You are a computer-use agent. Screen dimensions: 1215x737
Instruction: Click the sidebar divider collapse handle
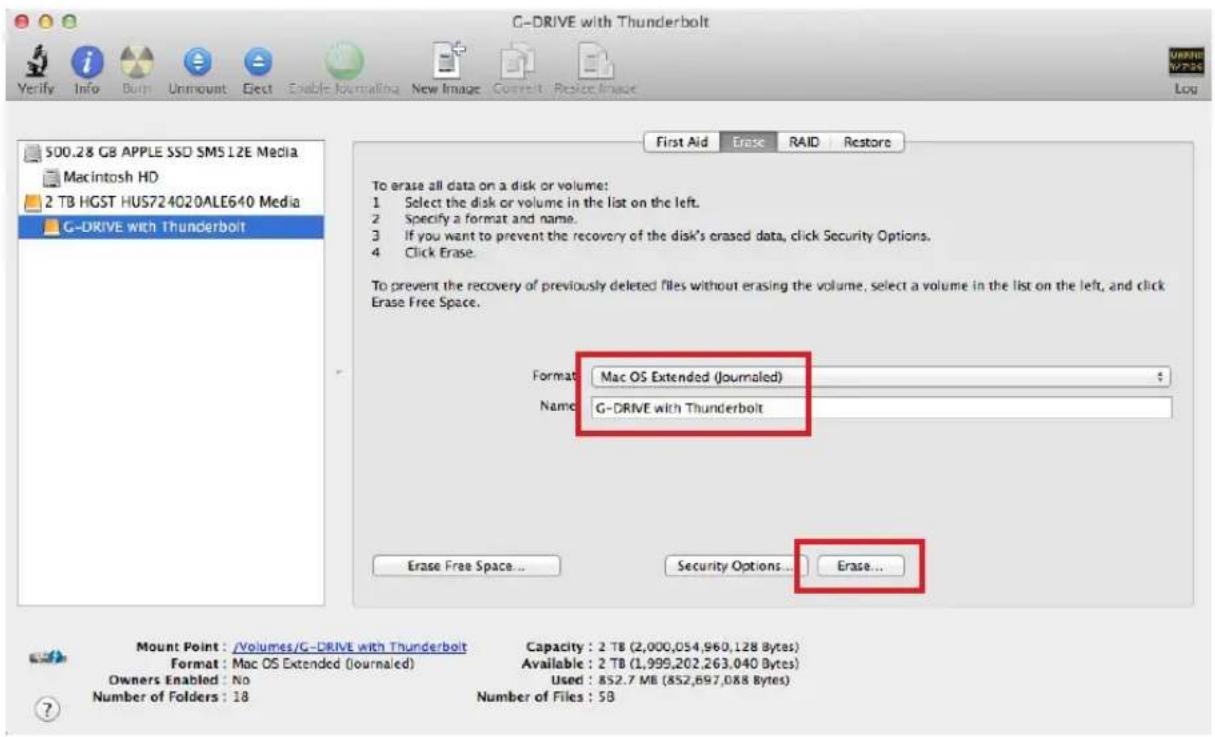coord(339,374)
